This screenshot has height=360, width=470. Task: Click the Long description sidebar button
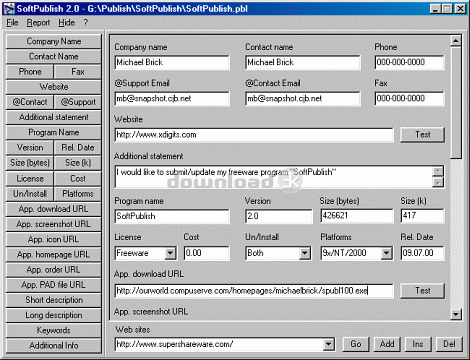tap(54, 315)
